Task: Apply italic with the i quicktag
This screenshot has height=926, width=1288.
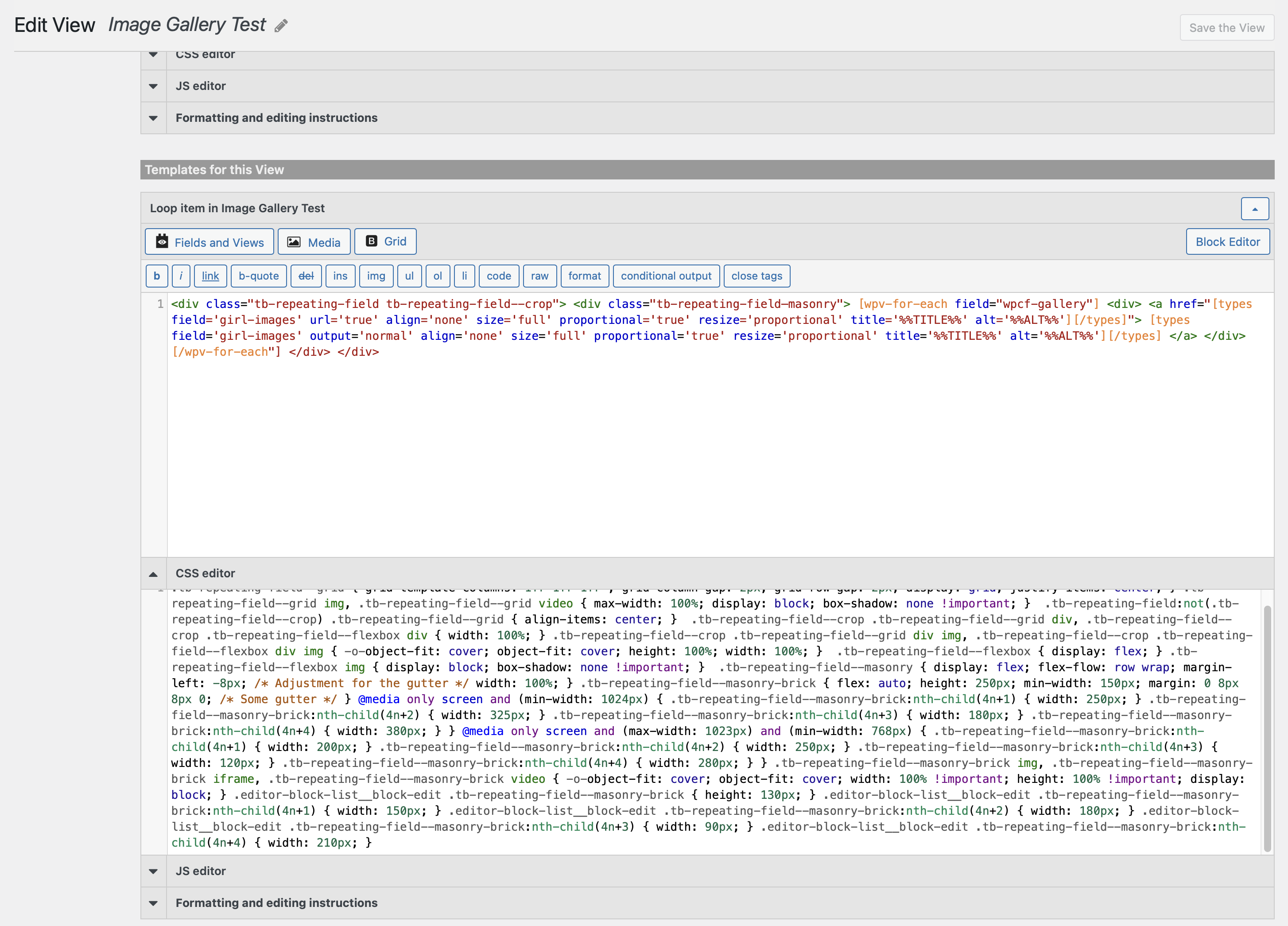Action: 181,276
